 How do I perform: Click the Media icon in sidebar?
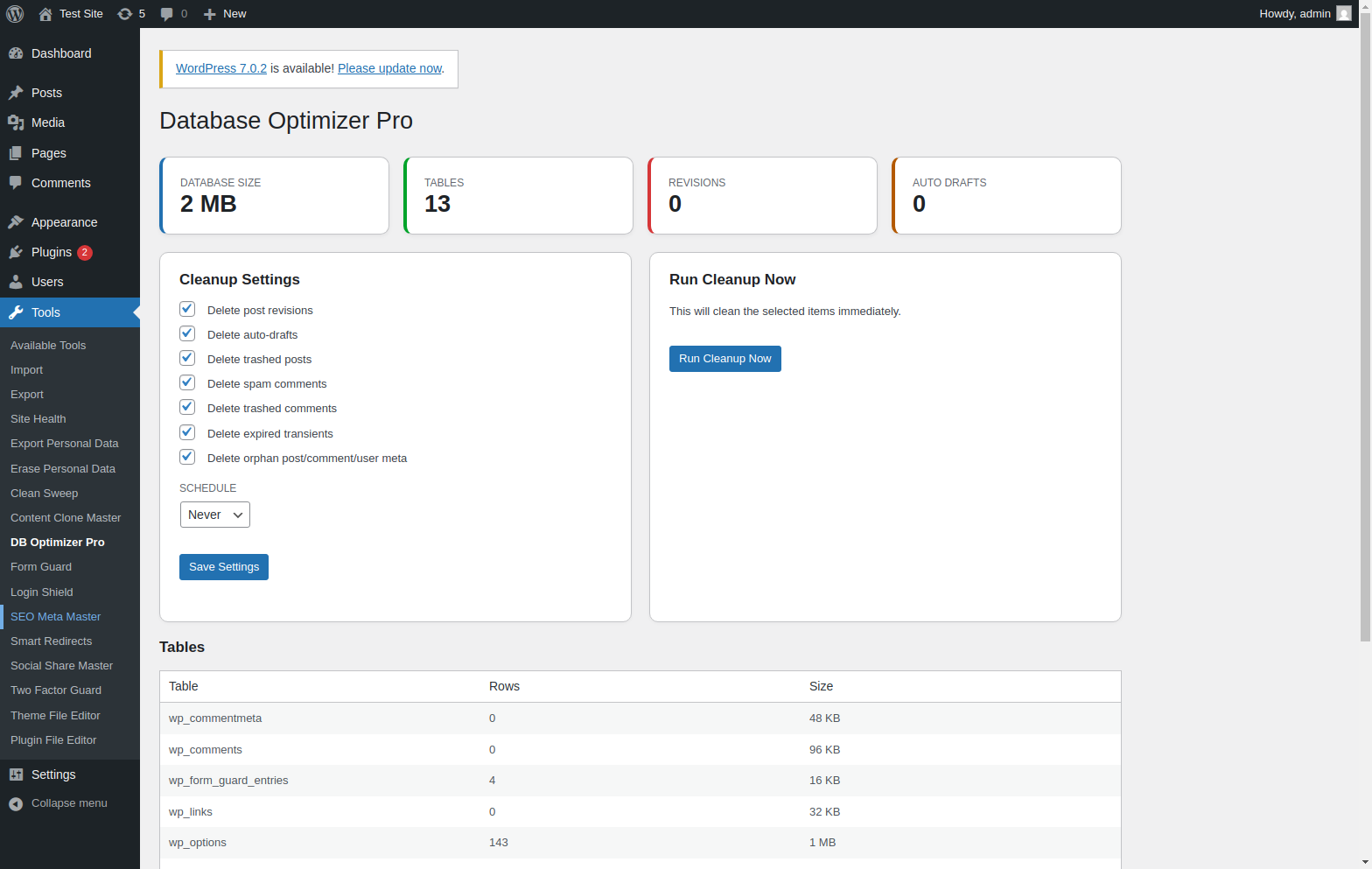[x=16, y=123]
